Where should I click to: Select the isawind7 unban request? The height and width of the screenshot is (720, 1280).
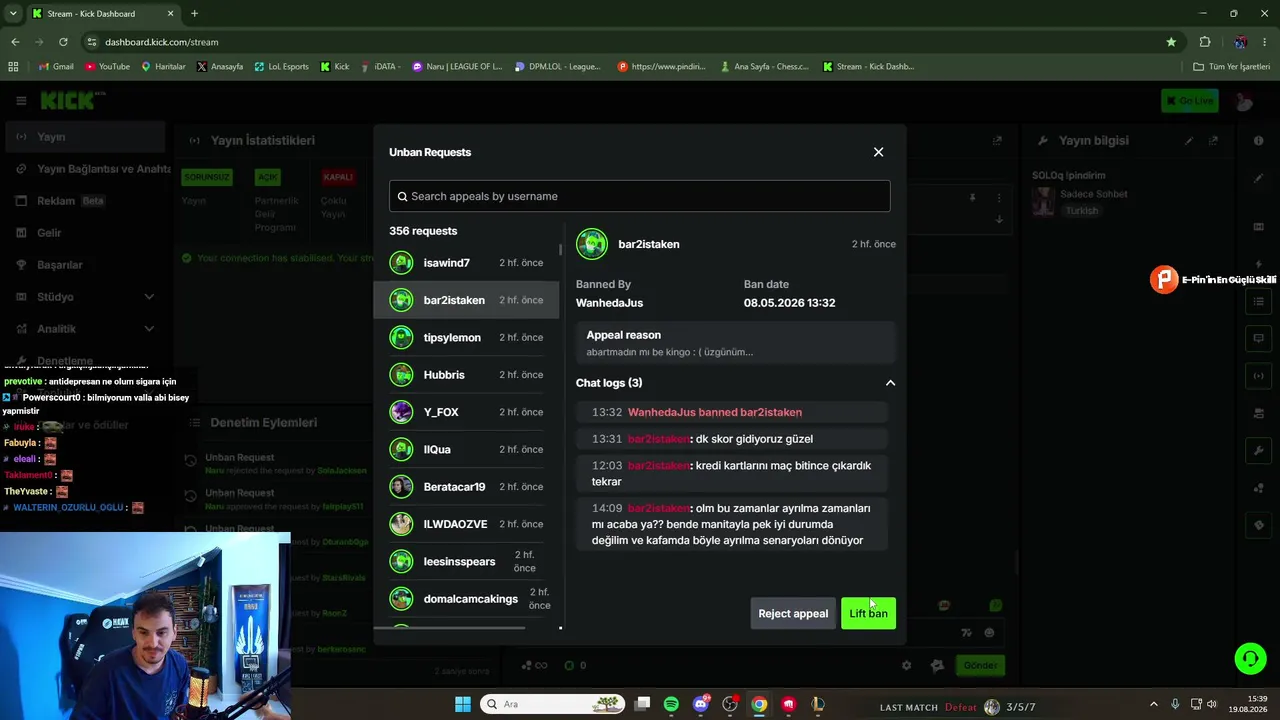tap(466, 263)
